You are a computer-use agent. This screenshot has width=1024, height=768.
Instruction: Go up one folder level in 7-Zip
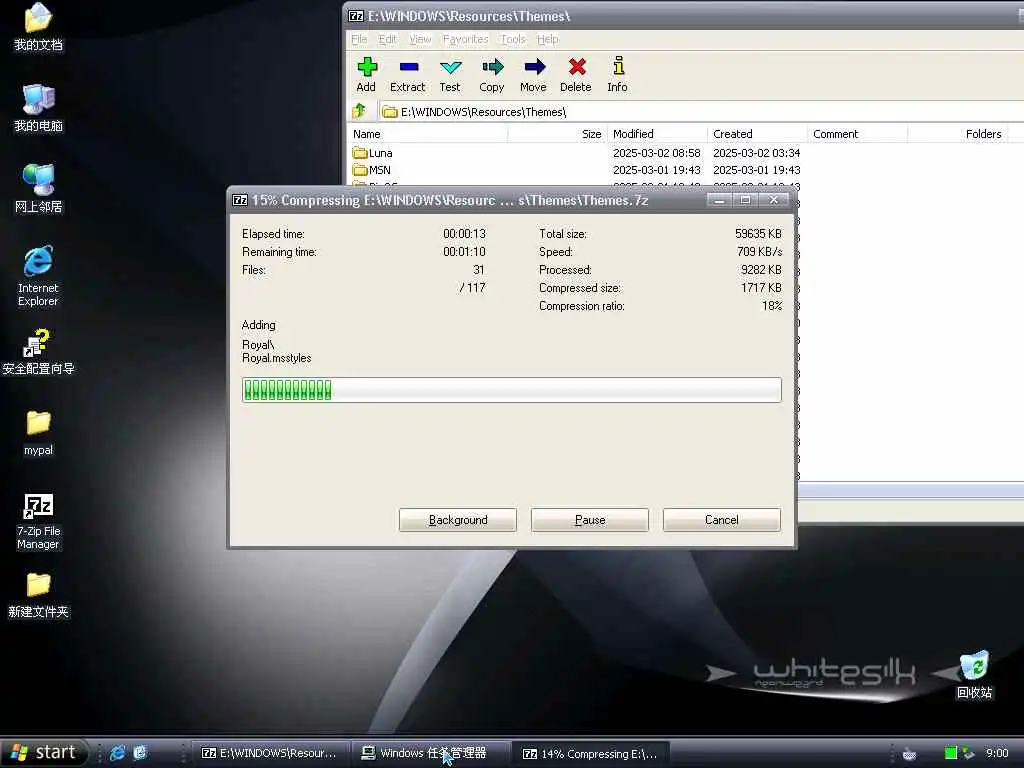pyautogui.click(x=359, y=111)
